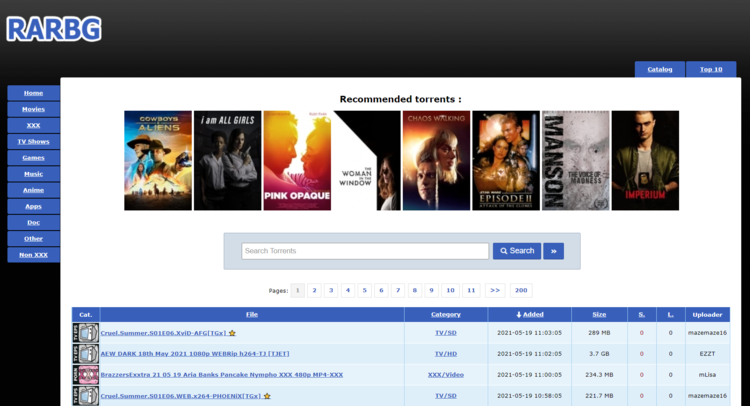Screen dimensions: 750x406
Task: Sort torrents by the Added column
Action: point(529,314)
